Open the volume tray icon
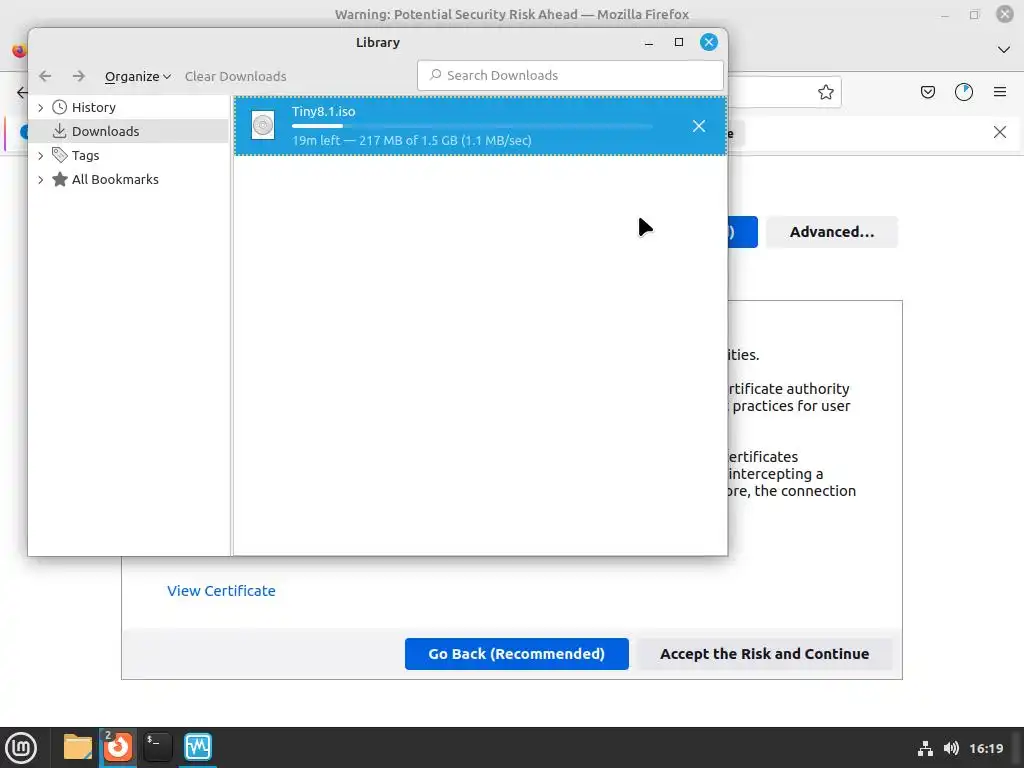1024x768 pixels. click(x=951, y=748)
